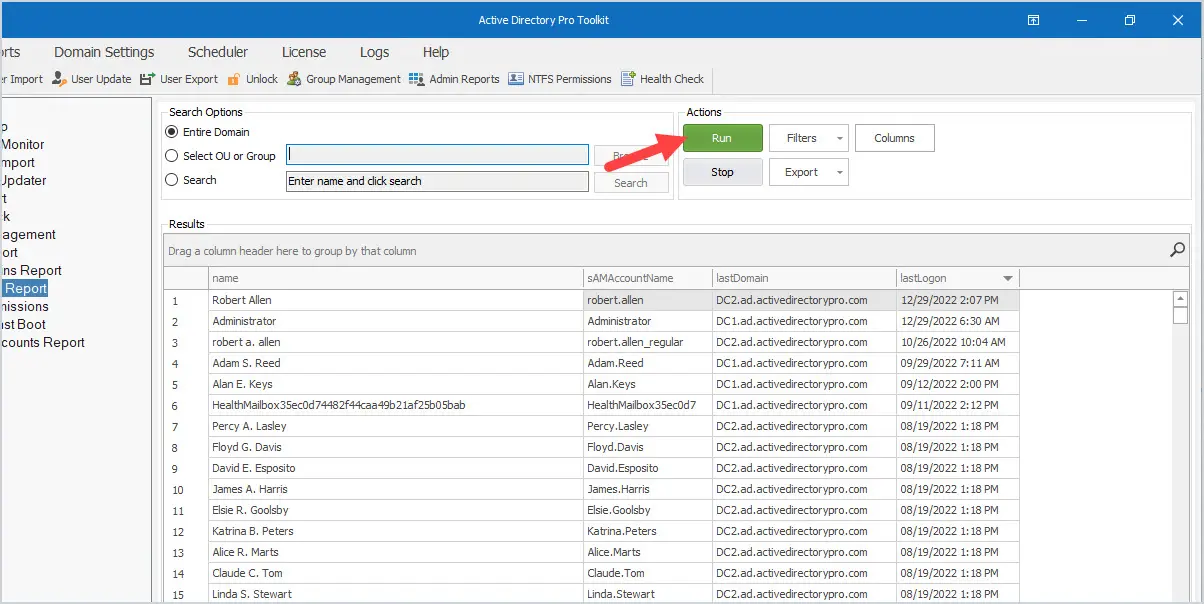Click the display options icon in title bar
Image resolution: width=1204 pixels, height=604 pixels.
point(1034,20)
